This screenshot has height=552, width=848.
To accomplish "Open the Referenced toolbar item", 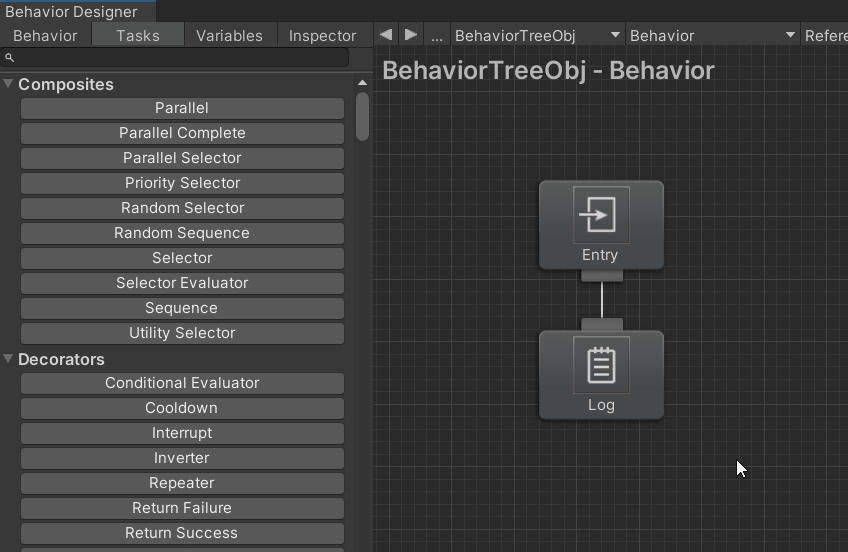I will [824, 36].
